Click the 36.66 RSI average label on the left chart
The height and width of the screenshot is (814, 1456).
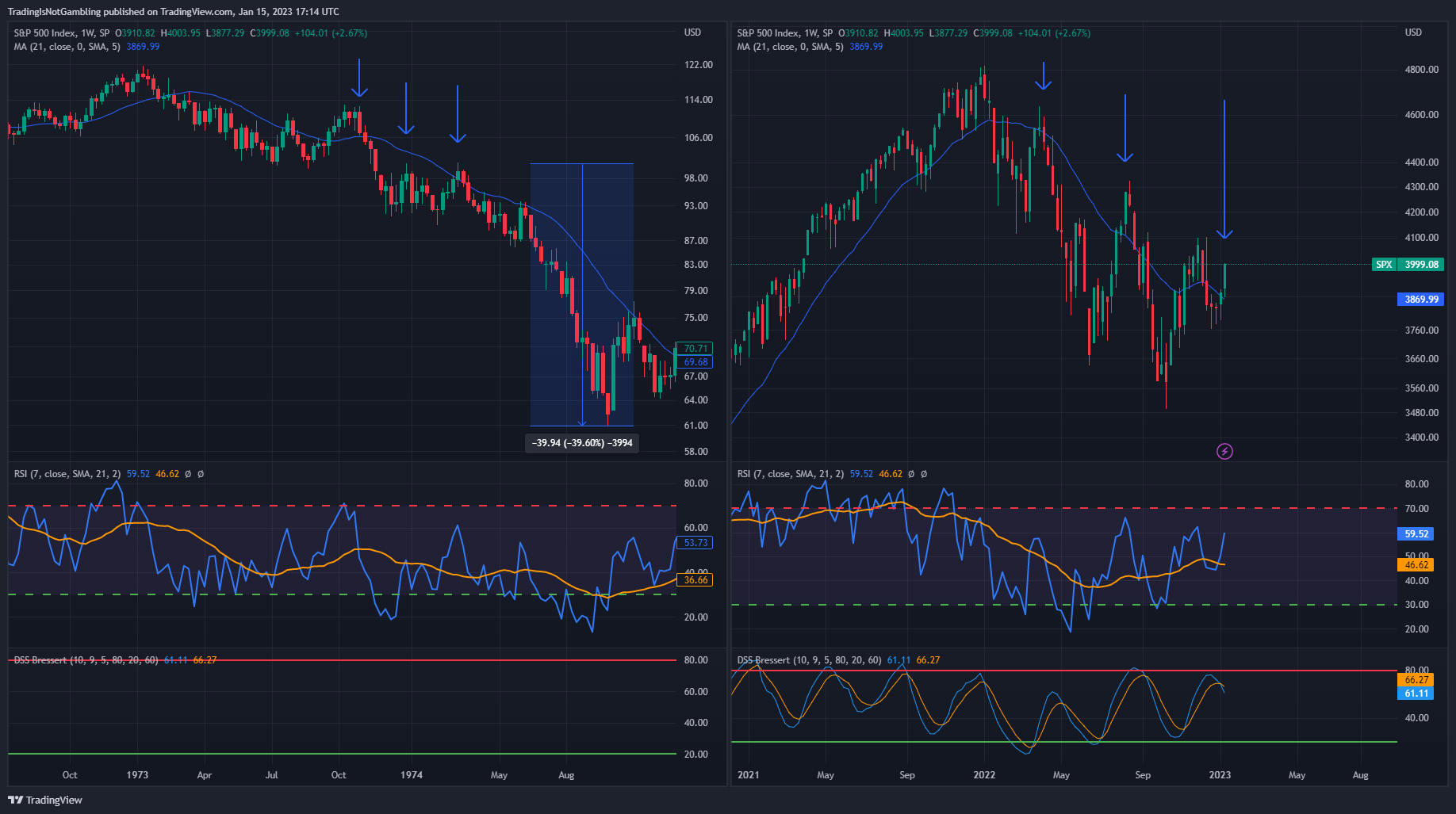(x=695, y=580)
